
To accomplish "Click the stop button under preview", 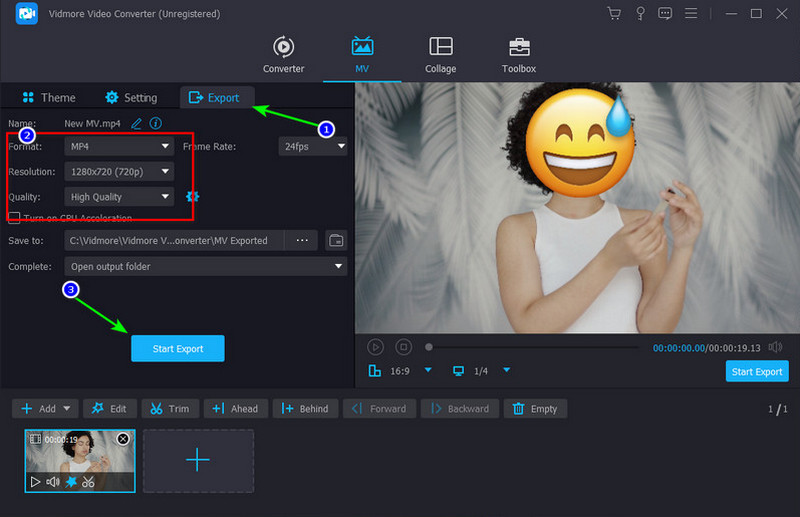I will pos(403,347).
